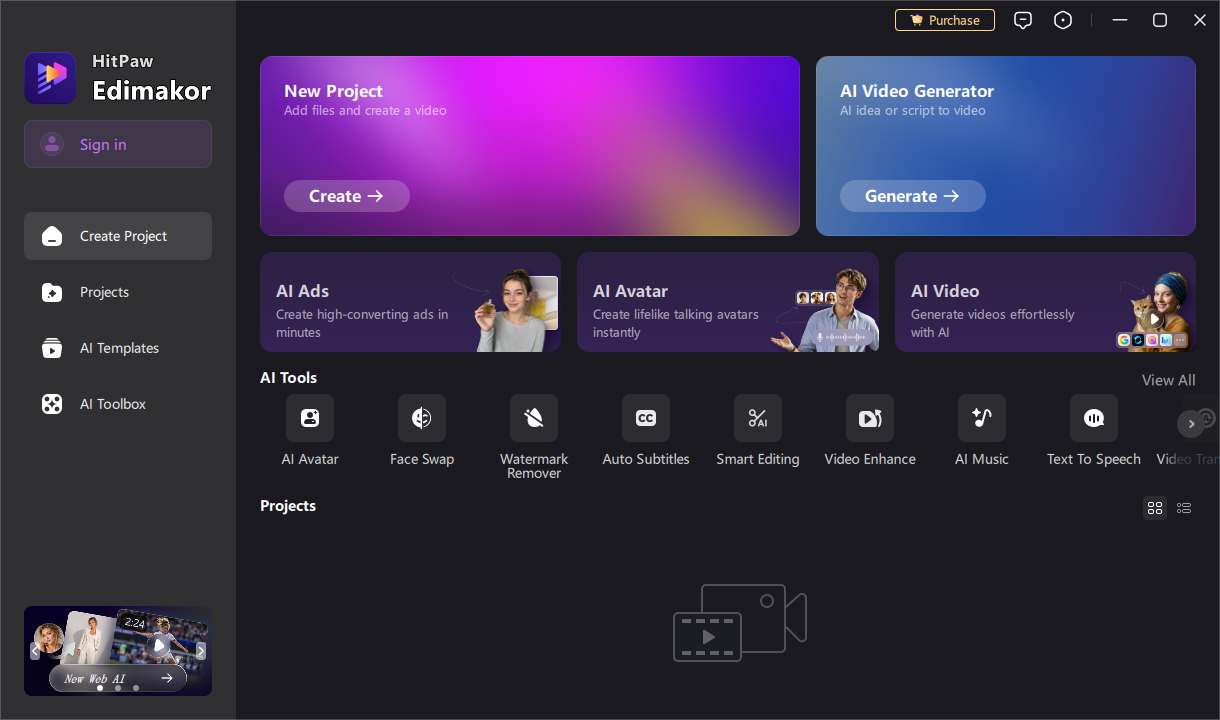Click the 'AI Tools' section heading
This screenshot has width=1220, height=720.
(288, 378)
